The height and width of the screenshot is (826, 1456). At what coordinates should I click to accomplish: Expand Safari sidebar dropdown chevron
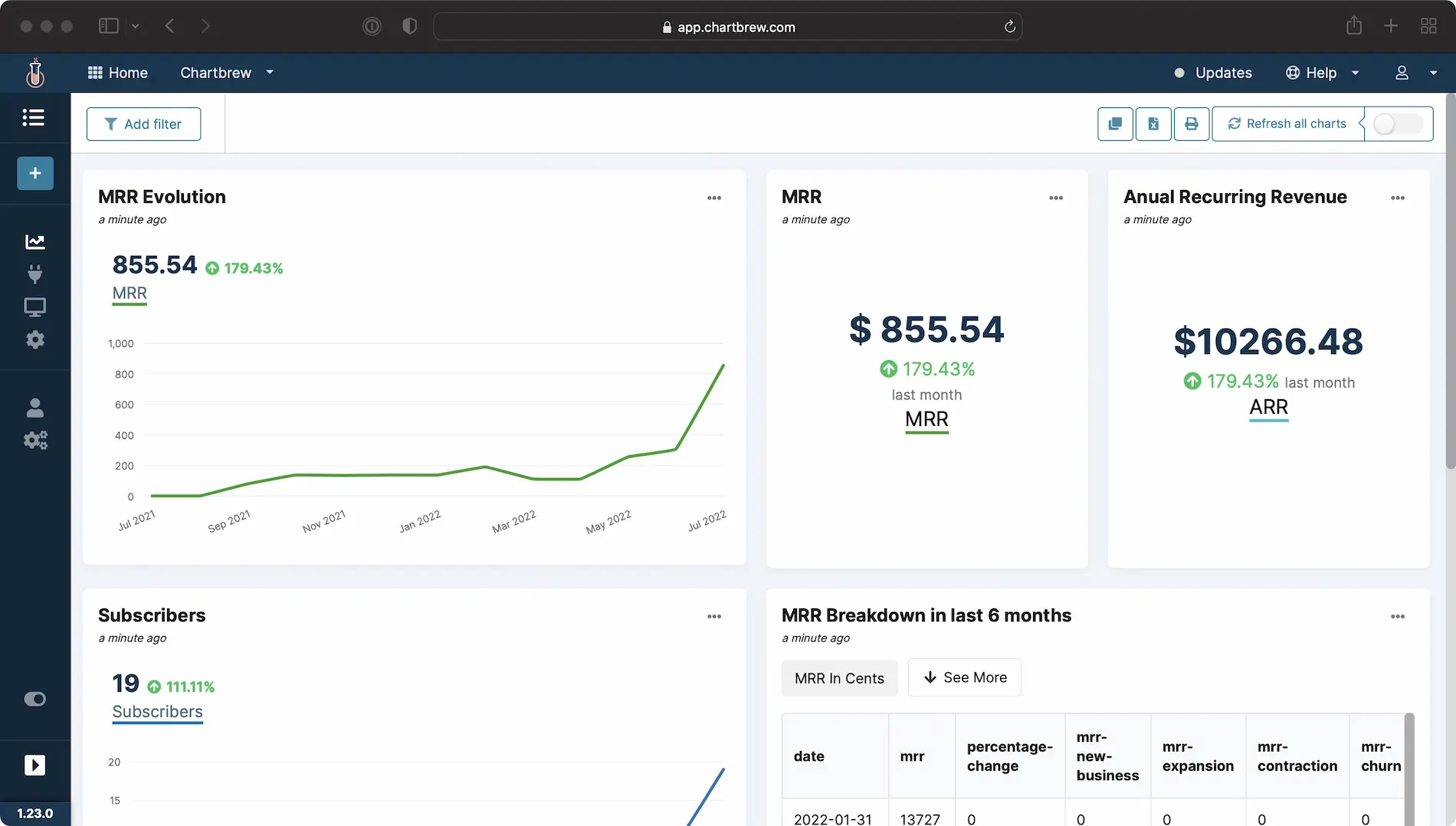[136, 26]
